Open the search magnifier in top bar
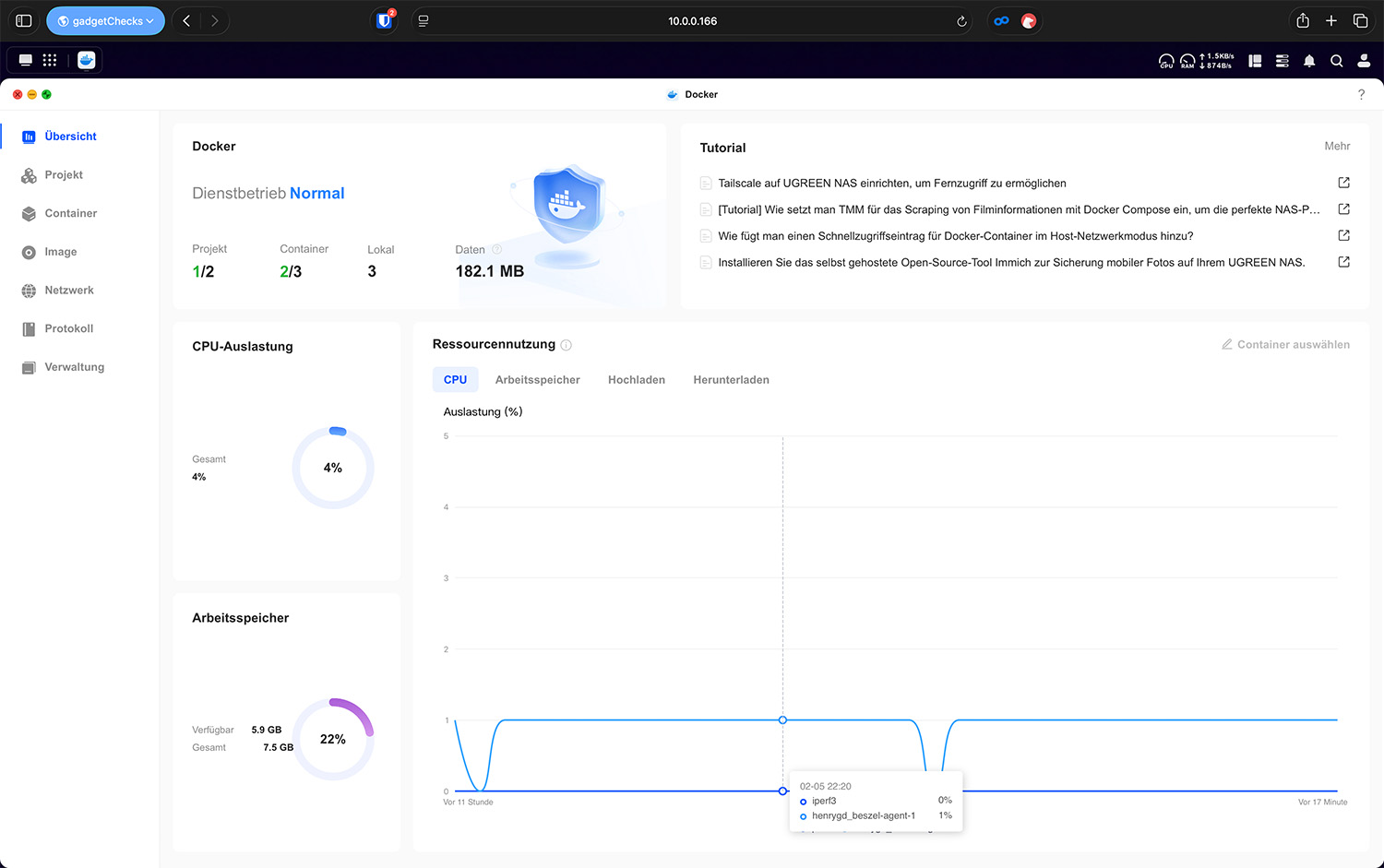This screenshot has height=868, width=1384. tap(1336, 61)
